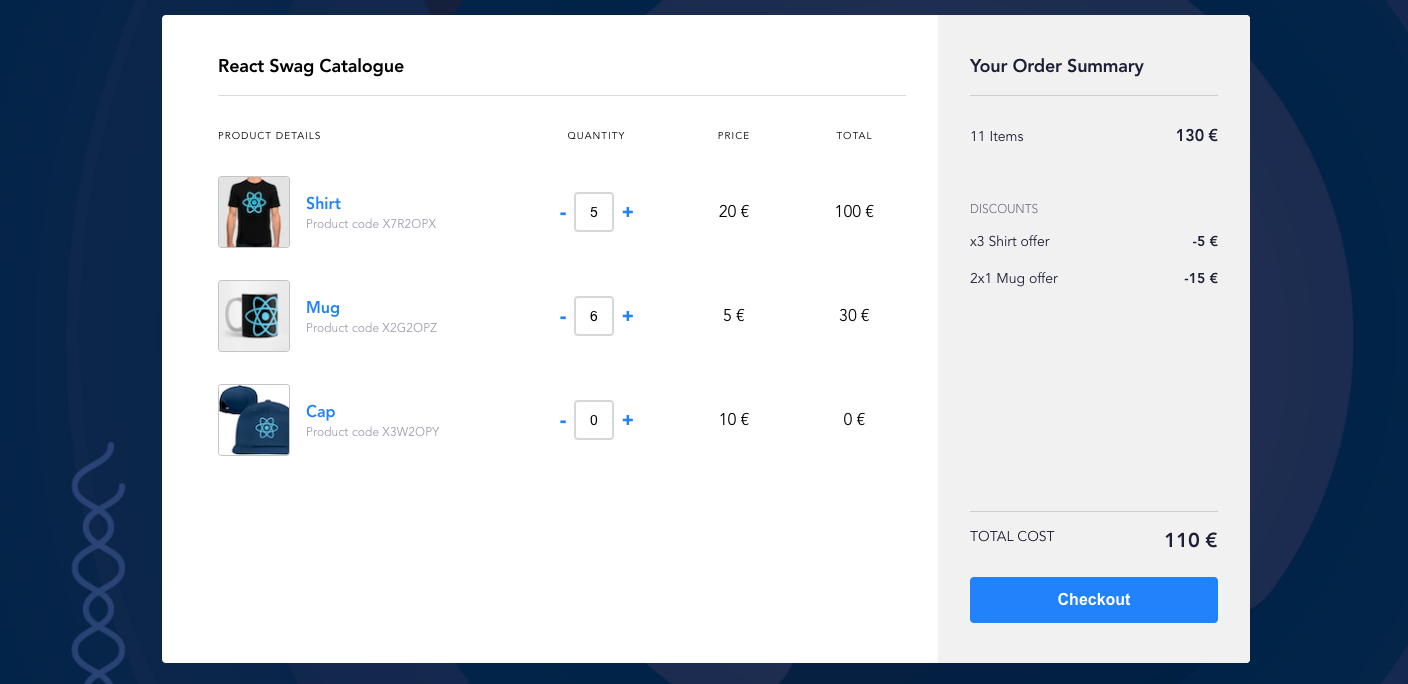Click the Mug quantity input field

point(594,316)
